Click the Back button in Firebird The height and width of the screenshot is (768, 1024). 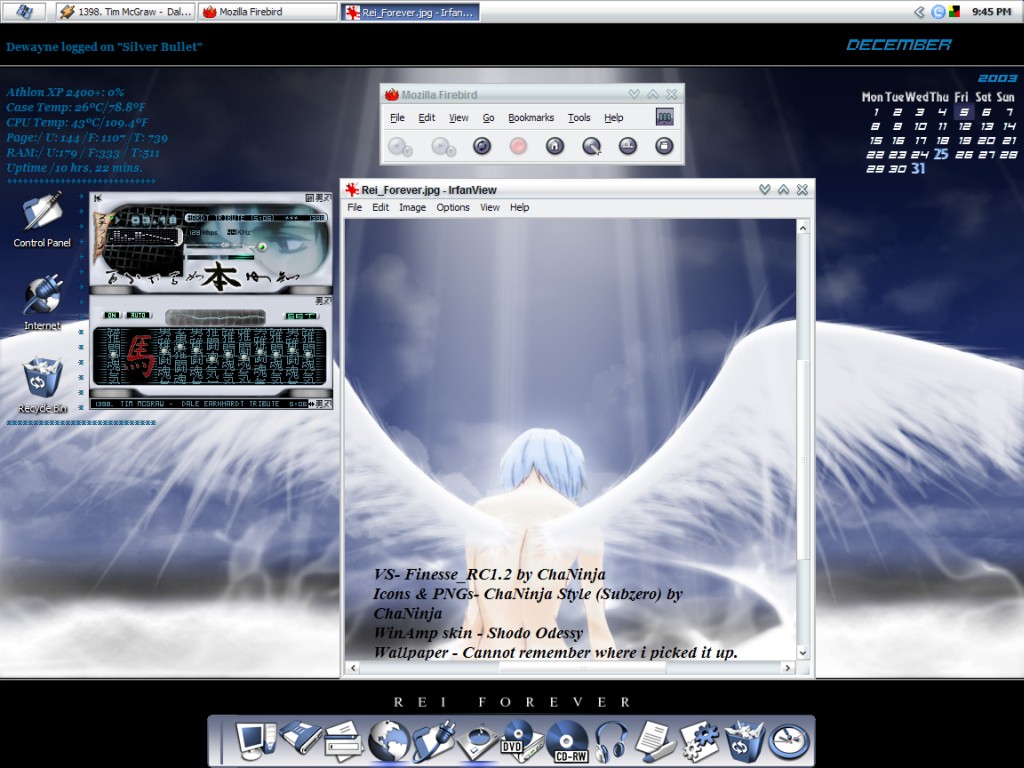point(396,146)
